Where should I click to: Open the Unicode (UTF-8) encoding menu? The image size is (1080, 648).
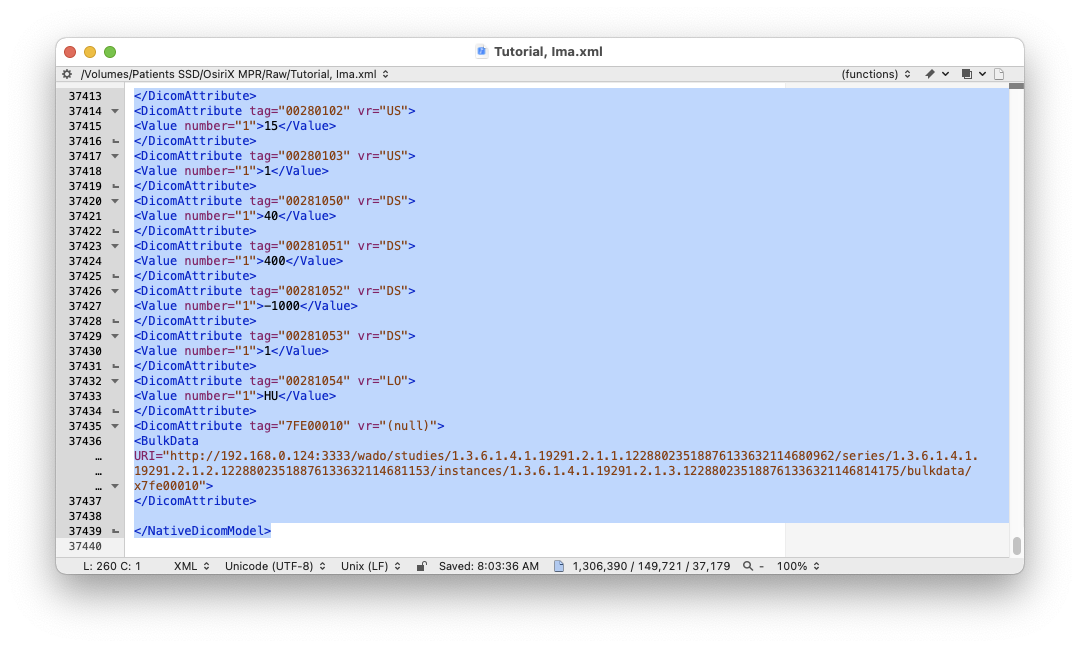coord(275,566)
